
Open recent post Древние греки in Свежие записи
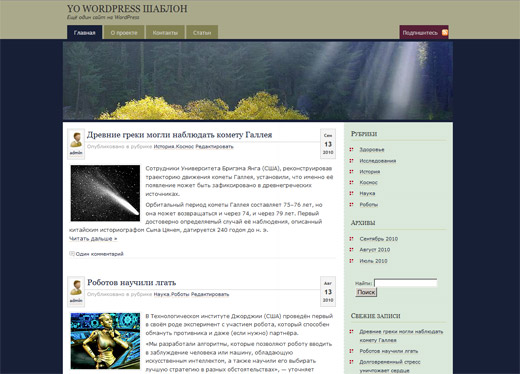point(401,336)
